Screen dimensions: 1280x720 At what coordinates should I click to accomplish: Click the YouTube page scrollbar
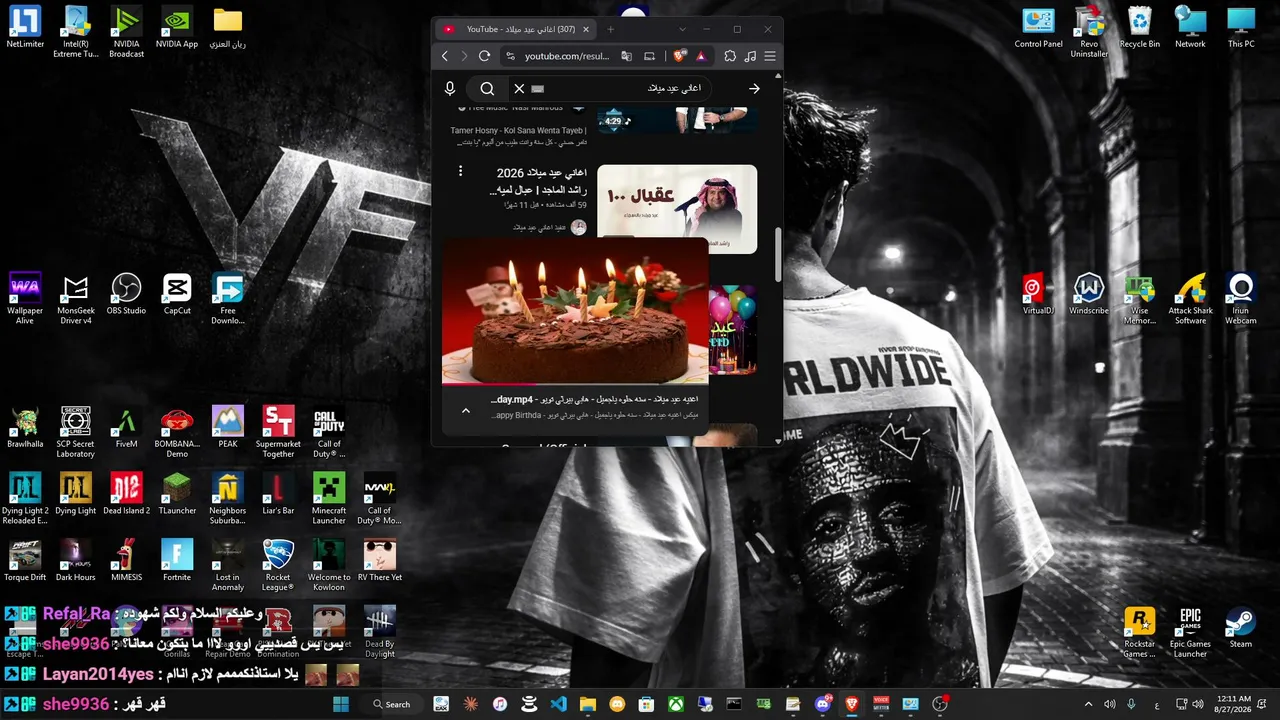point(778,255)
